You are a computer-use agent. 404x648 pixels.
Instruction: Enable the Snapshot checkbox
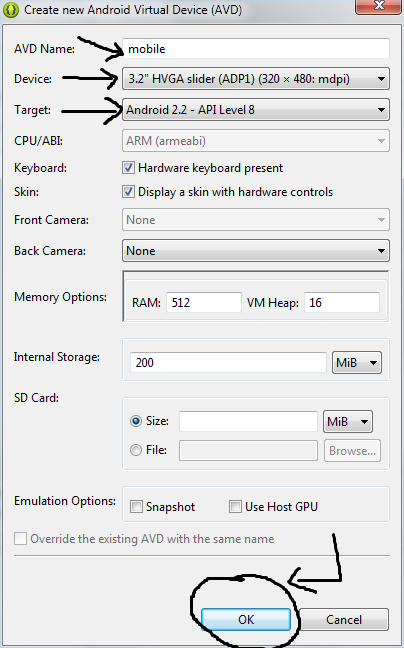tap(136, 507)
